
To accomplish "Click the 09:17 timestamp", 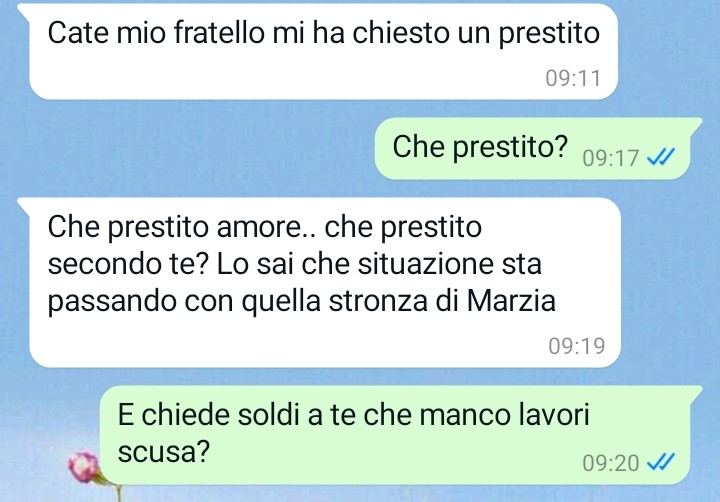I will [x=610, y=158].
